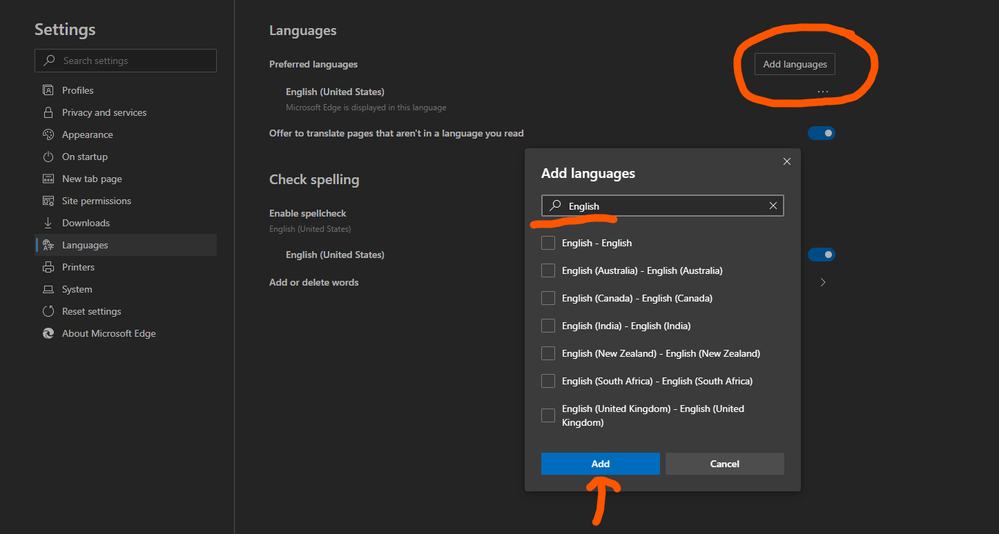Check the English (New Zealand) checkbox
Screen dimensions: 999x534
click(x=548, y=353)
